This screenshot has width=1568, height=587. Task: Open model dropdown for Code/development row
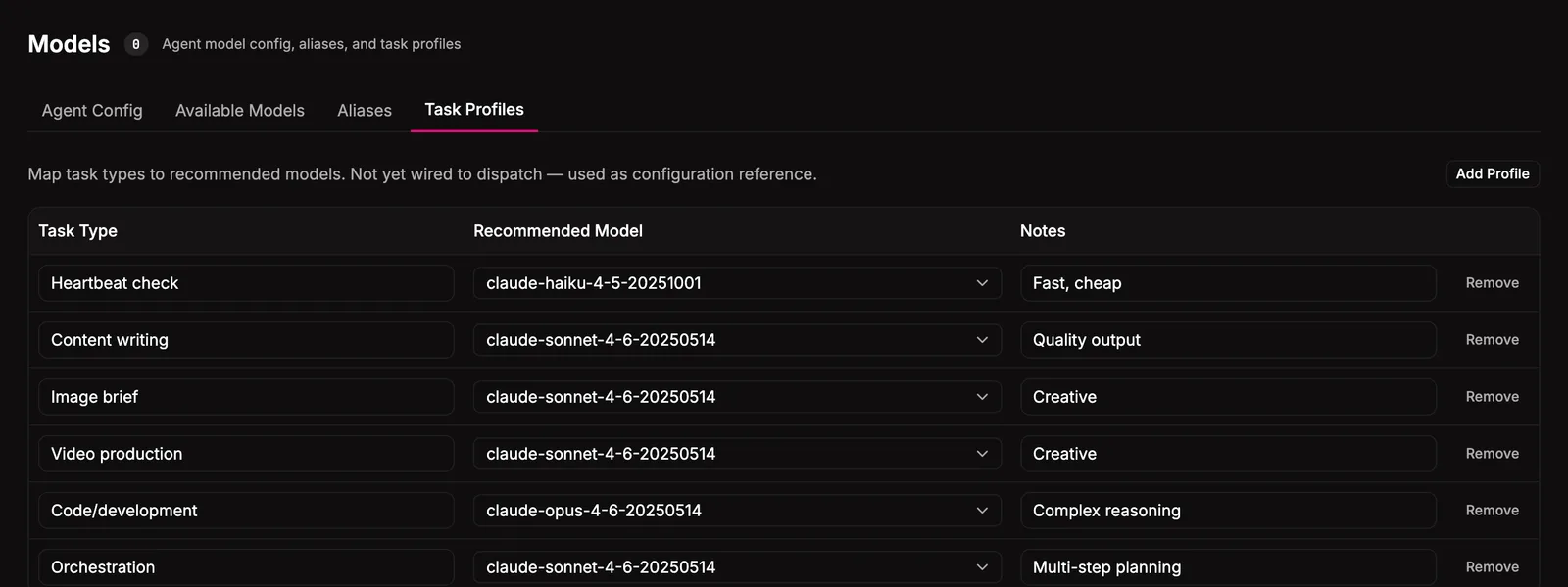737,511
